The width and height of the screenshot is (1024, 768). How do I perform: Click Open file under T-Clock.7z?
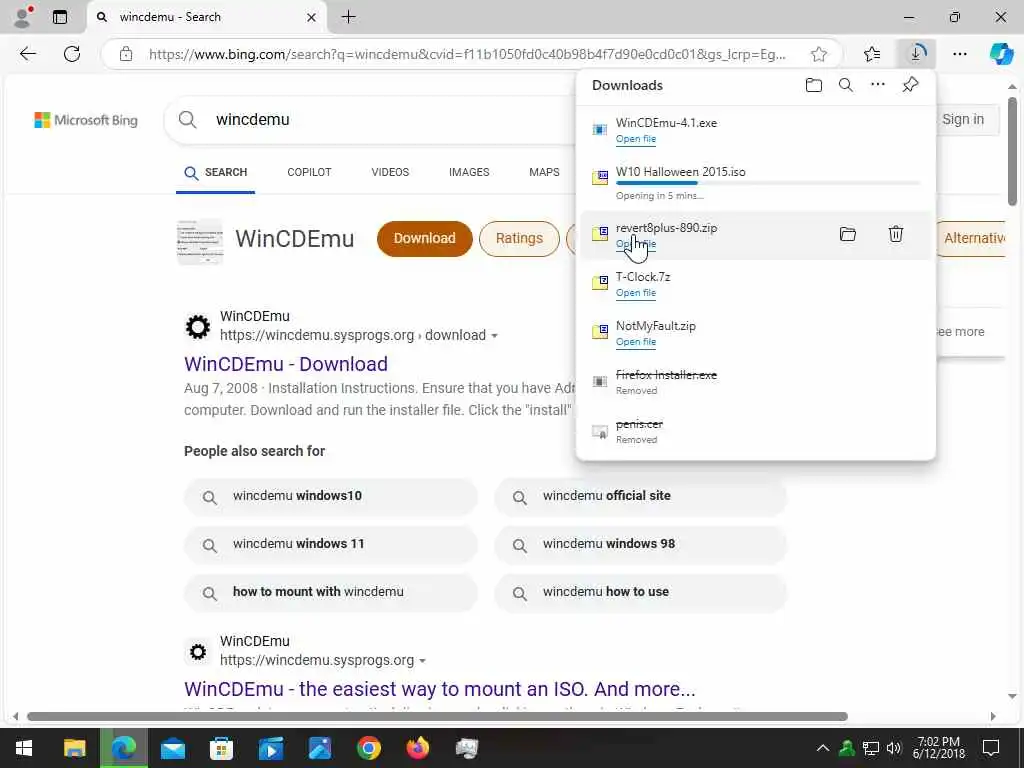(635, 293)
